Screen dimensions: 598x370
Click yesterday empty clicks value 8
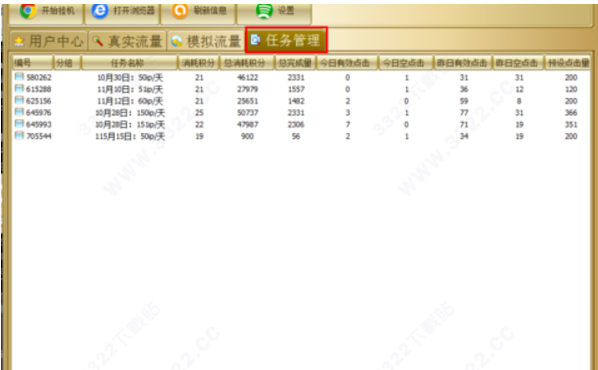click(x=519, y=101)
